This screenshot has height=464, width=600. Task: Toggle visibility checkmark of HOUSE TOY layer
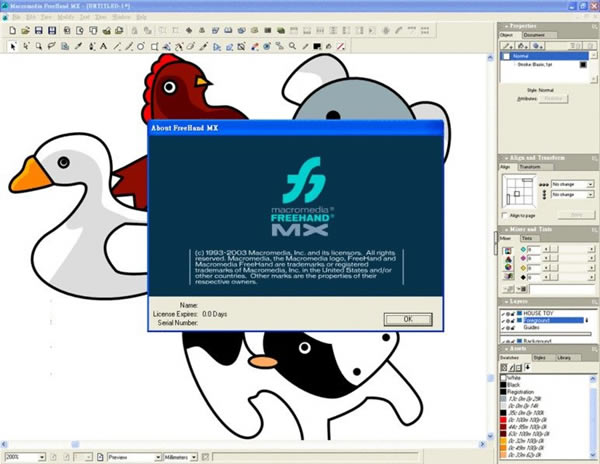tap(503, 314)
